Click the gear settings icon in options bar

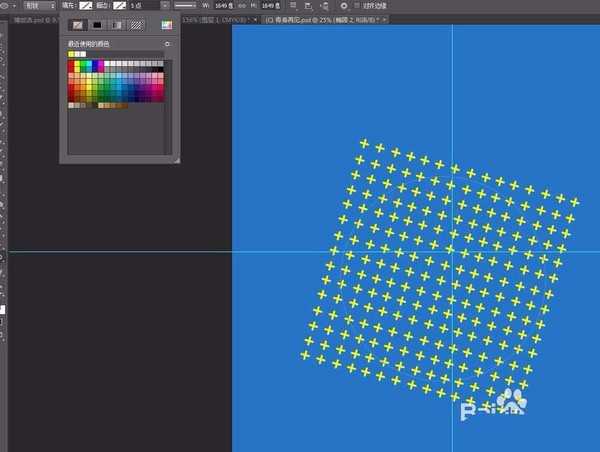coord(343,6)
